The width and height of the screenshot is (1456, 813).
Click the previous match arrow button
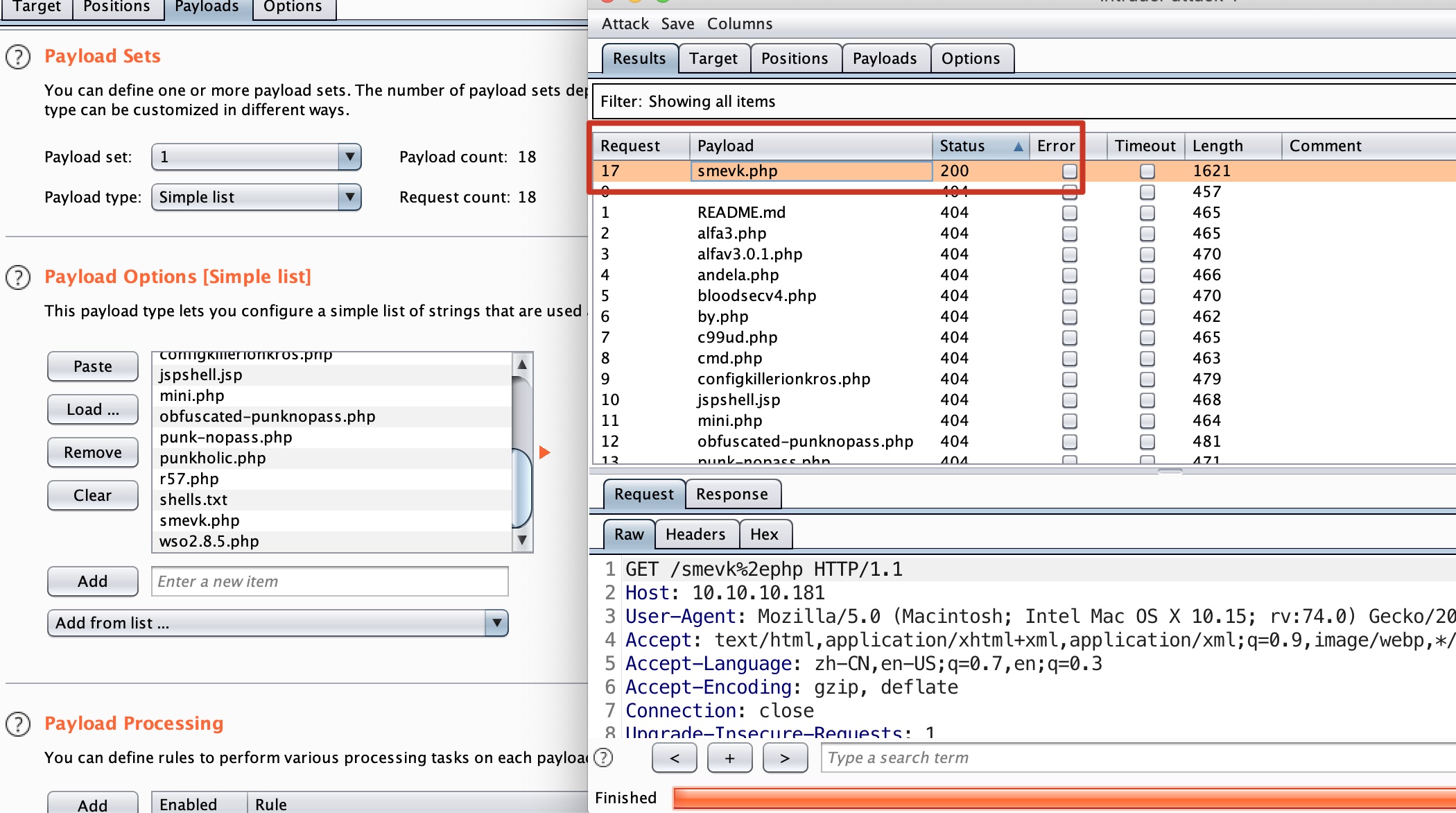[675, 758]
